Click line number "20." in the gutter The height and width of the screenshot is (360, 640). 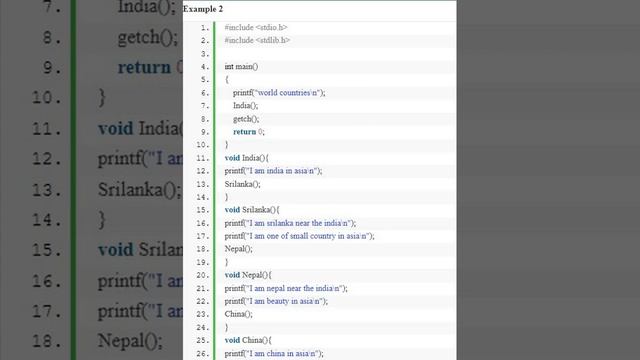coord(203,275)
